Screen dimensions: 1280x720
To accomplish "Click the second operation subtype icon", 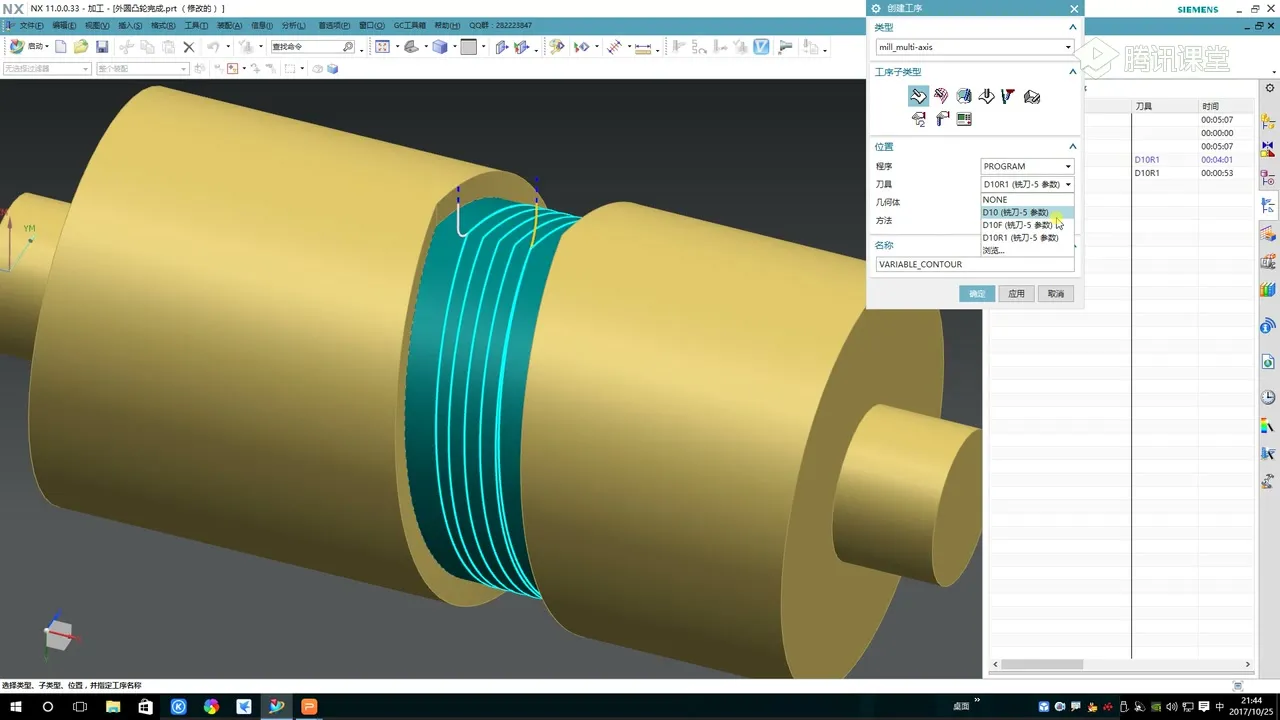I will coord(941,96).
